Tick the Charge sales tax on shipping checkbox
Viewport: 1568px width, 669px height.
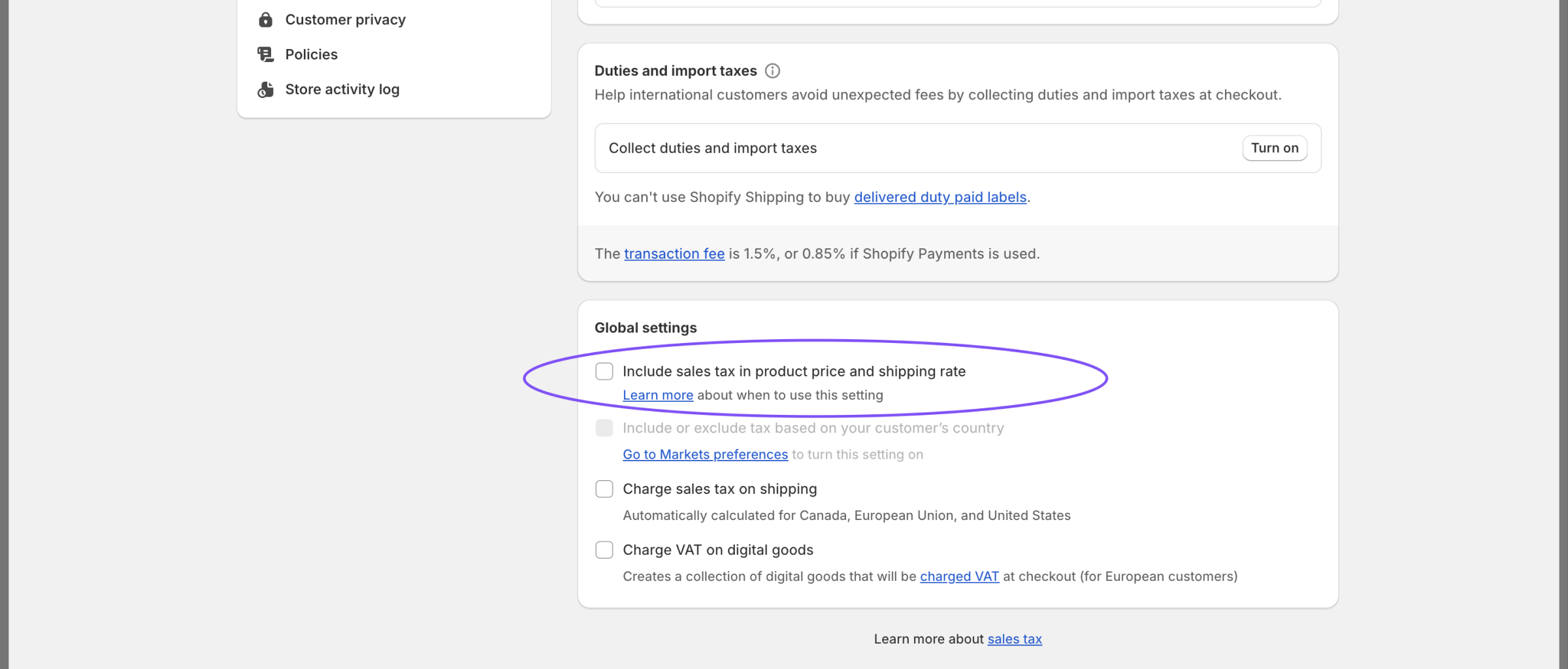pyautogui.click(x=604, y=489)
